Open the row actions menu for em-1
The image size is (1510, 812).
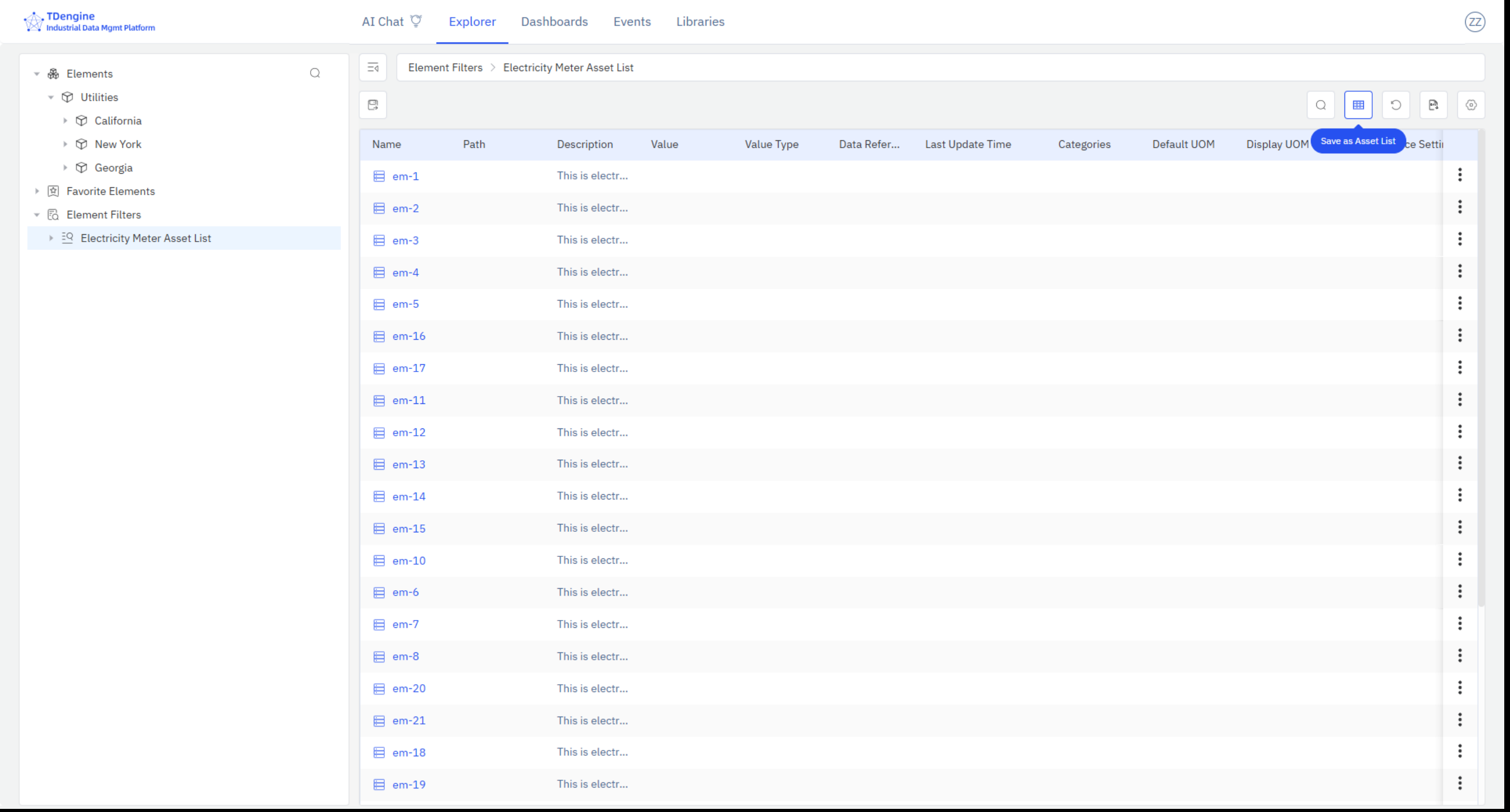[x=1459, y=175]
